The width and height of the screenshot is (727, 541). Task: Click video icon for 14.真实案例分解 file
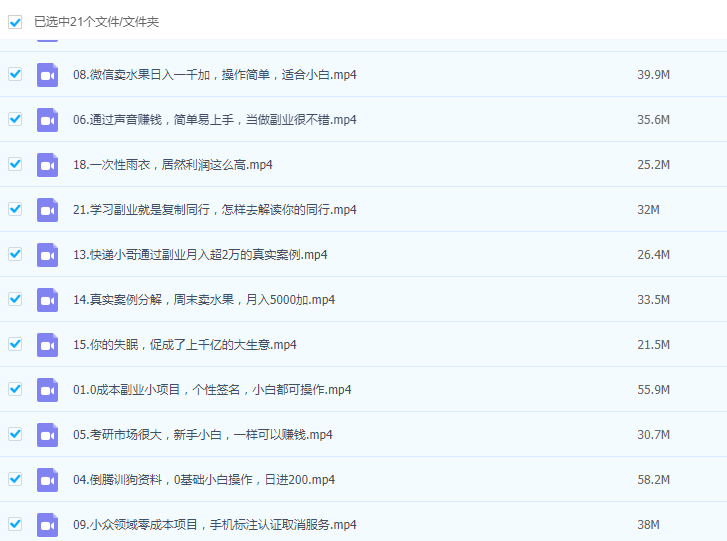click(47, 300)
